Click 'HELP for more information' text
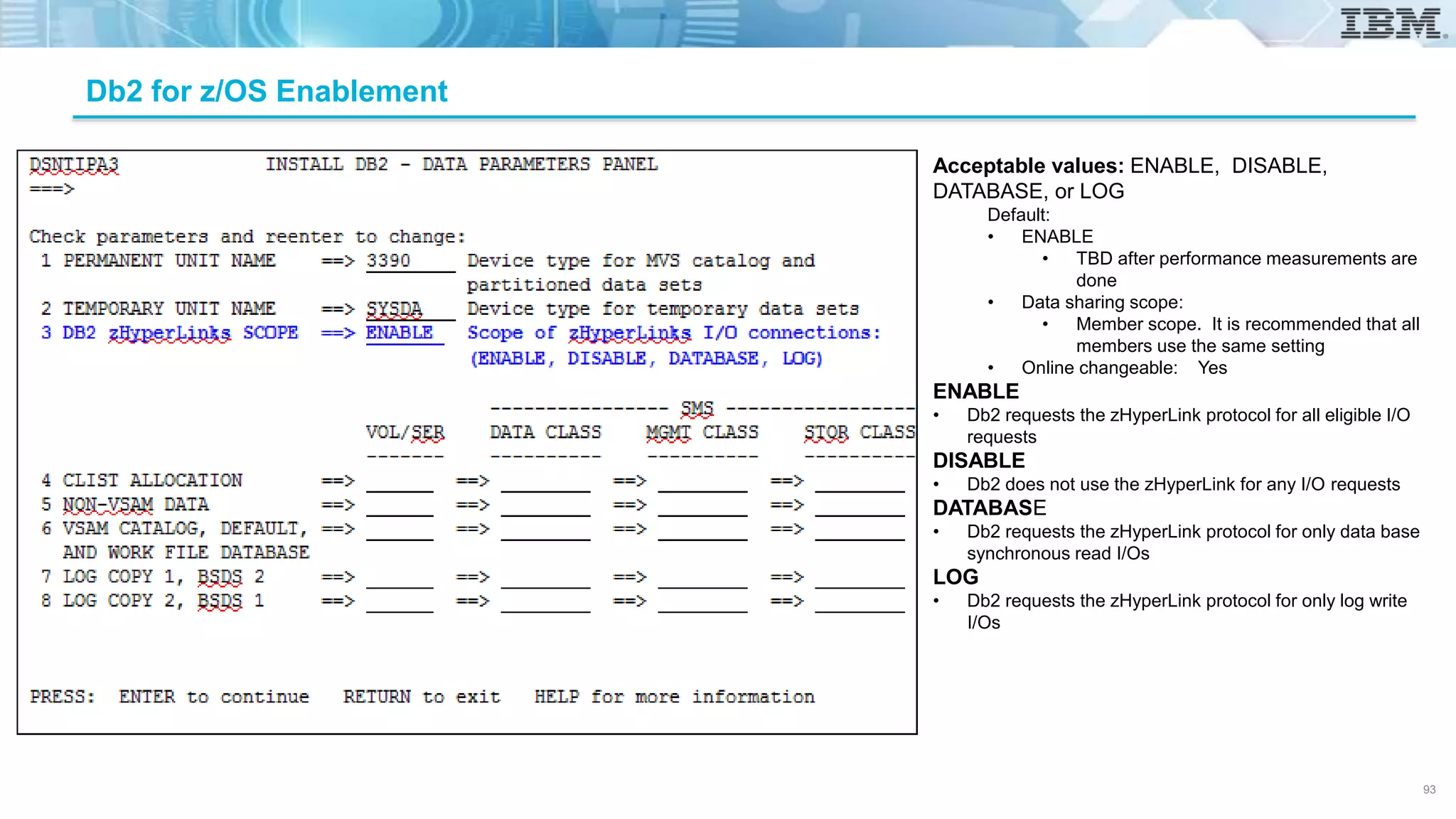This screenshot has width=1456, height=819. (675, 697)
